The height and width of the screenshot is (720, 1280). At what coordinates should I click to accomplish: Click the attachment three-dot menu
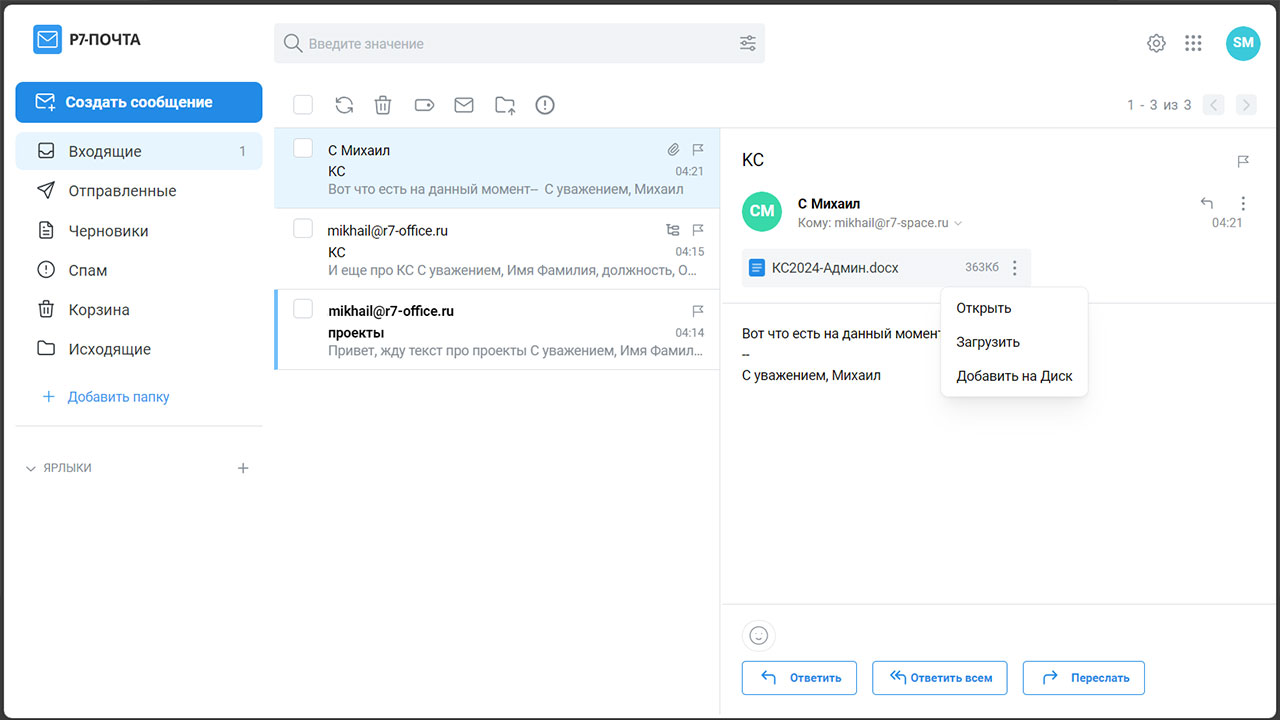click(x=1014, y=268)
